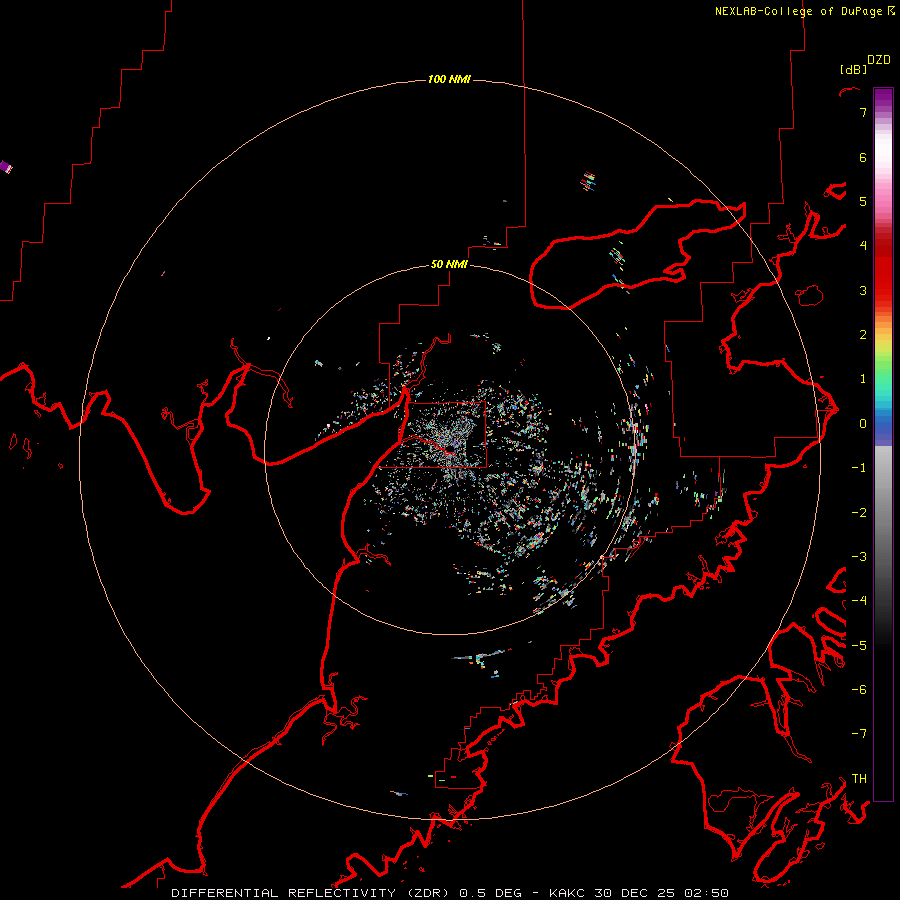Click the 7 value on the color scale
The height and width of the screenshot is (900, 900).
[863, 112]
